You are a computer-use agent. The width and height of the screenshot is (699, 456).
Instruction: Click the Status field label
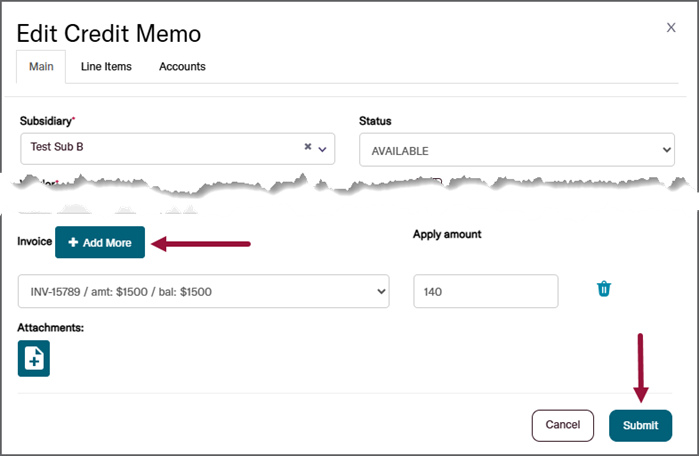(375, 121)
